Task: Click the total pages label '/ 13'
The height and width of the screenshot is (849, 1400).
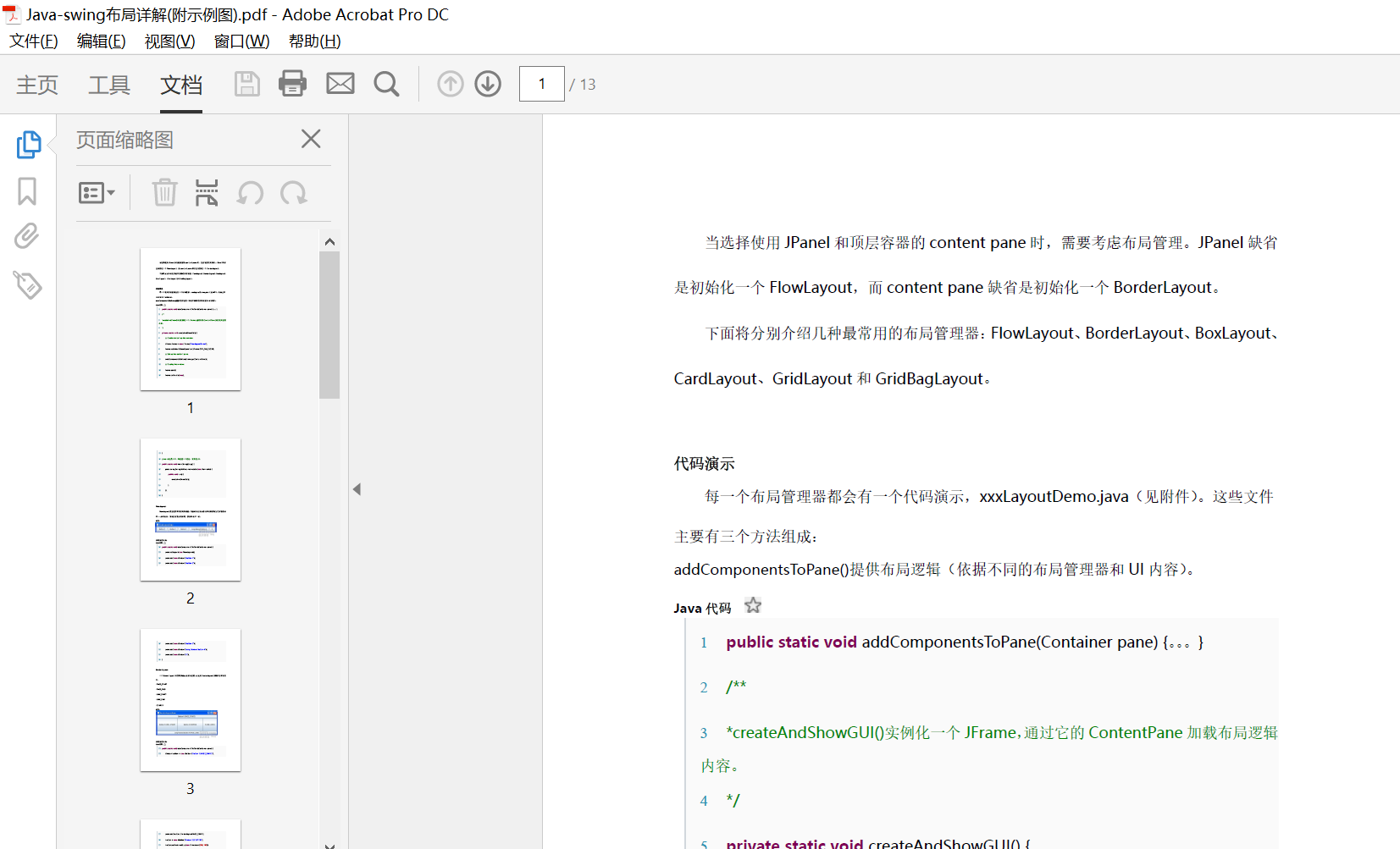Action: pyautogui.click(x=583, y=85)
